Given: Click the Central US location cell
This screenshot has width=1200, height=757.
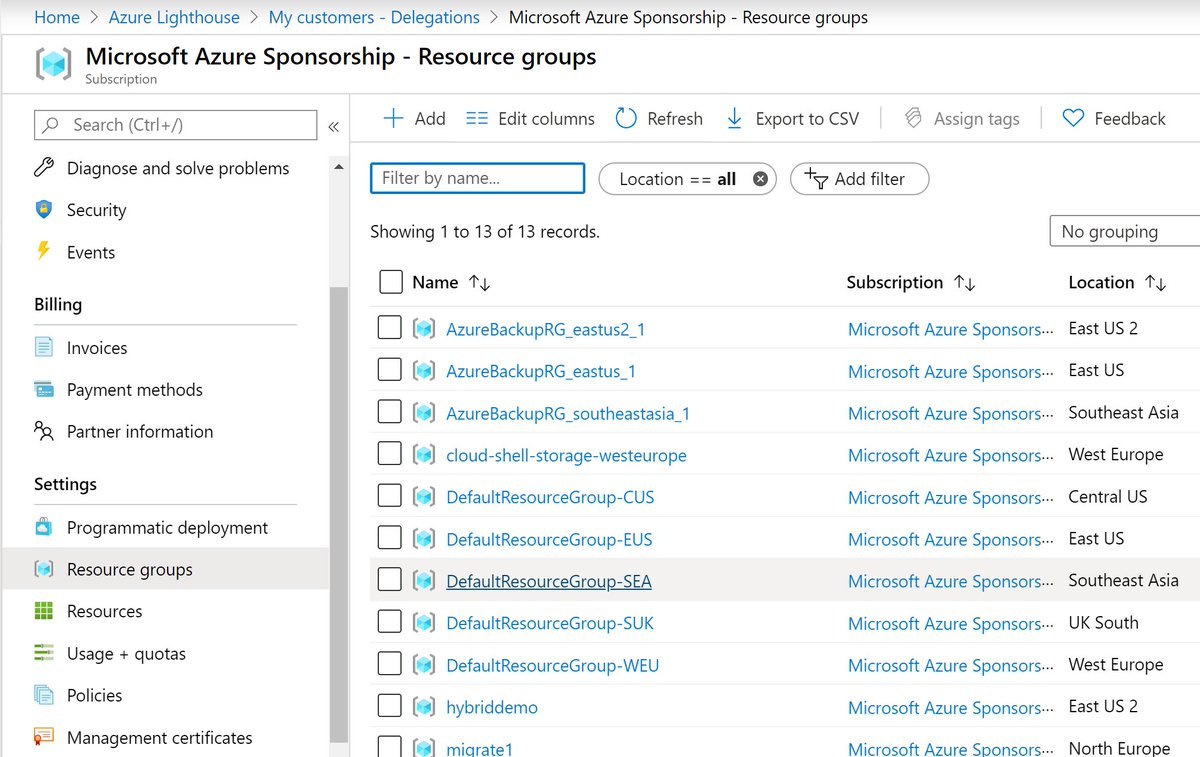Looking at the screenshot, I should (x=1108, y=496).
